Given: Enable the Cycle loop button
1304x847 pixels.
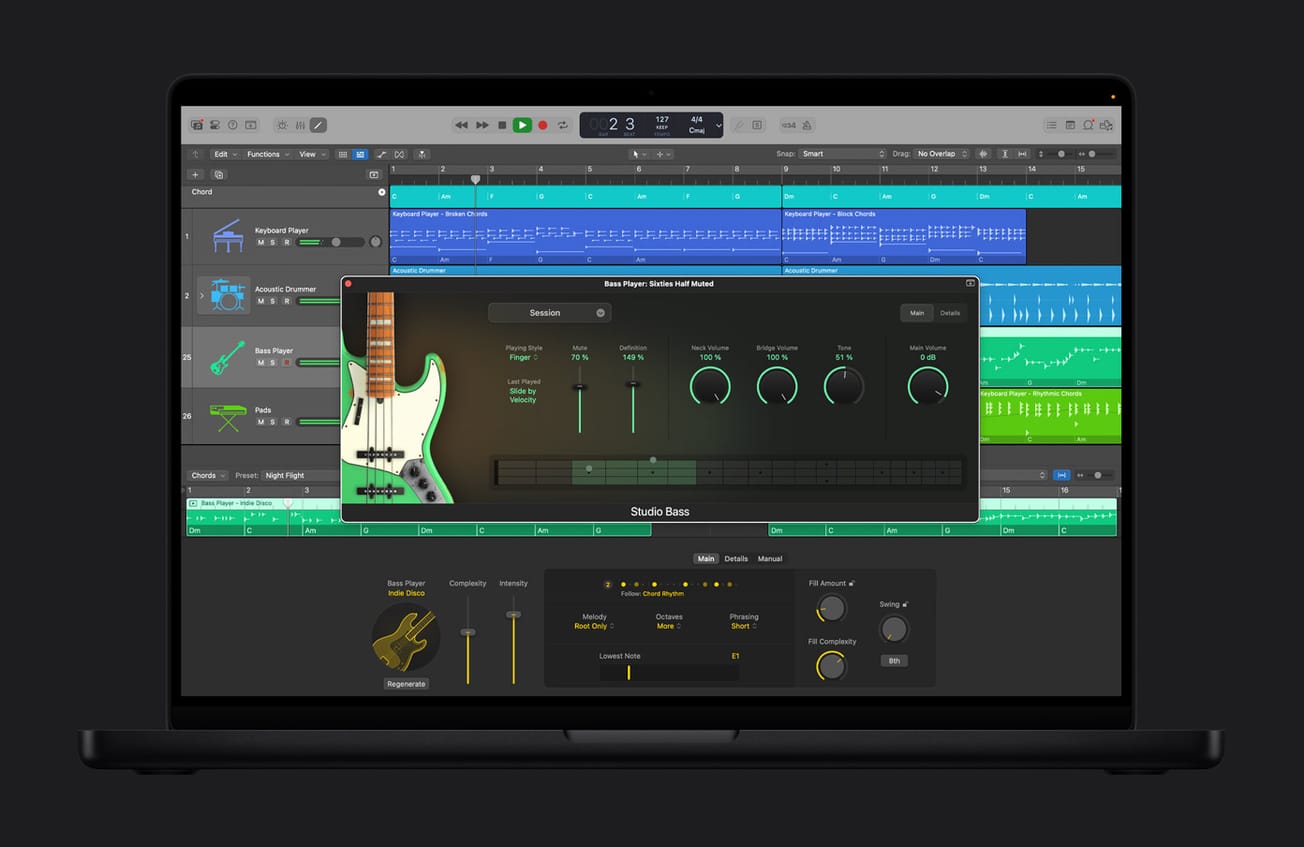Looking at the screenshot, I should click(x=563, y=125).
